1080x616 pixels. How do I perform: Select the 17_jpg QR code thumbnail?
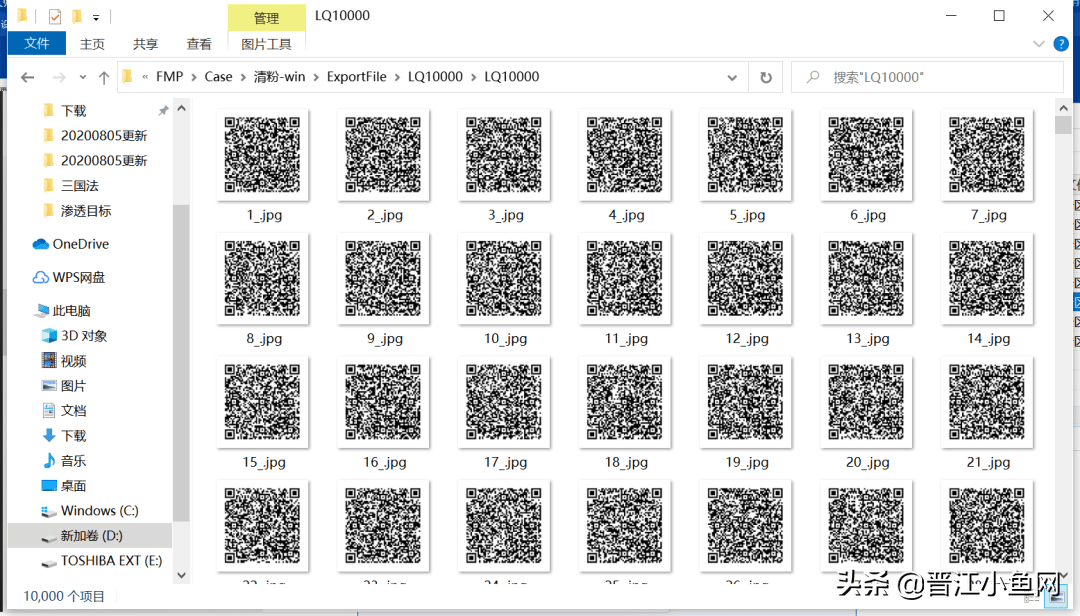tap(504, 402)
